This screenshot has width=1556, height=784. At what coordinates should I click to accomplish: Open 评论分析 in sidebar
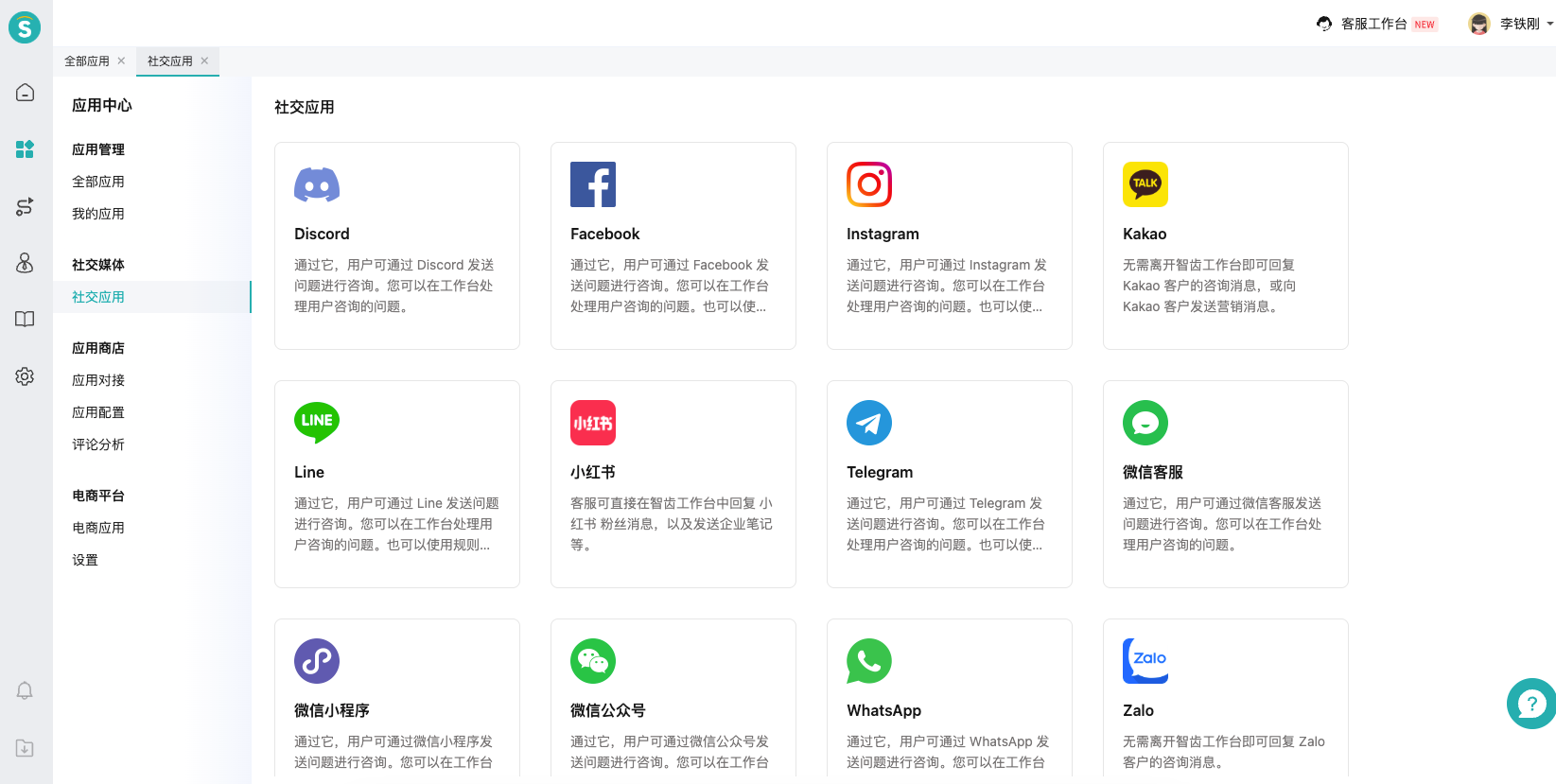click(x=98, y=444)
